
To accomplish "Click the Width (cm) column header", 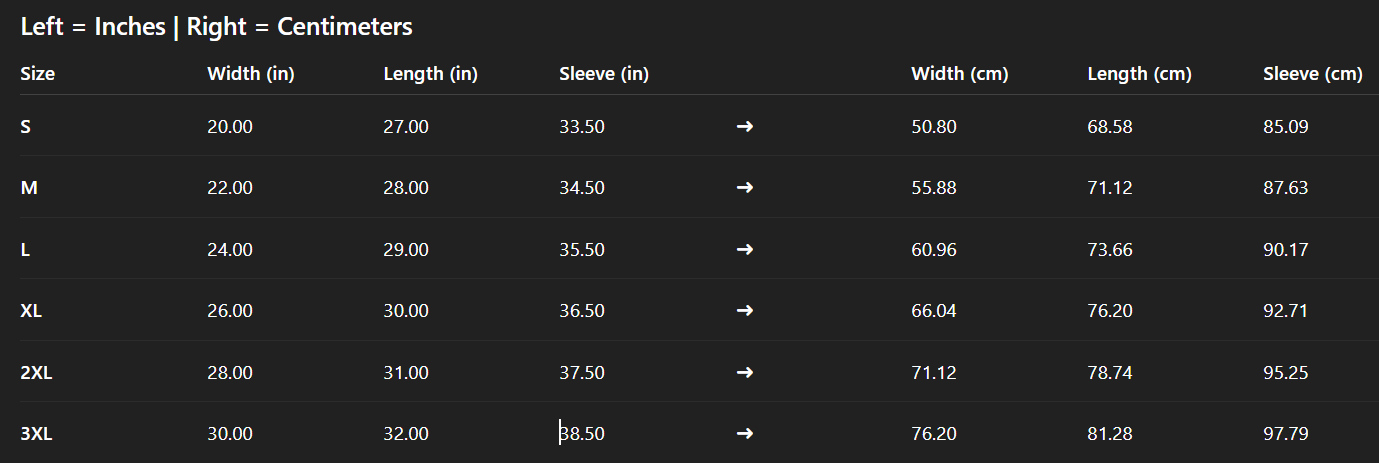I will (959, 74).
